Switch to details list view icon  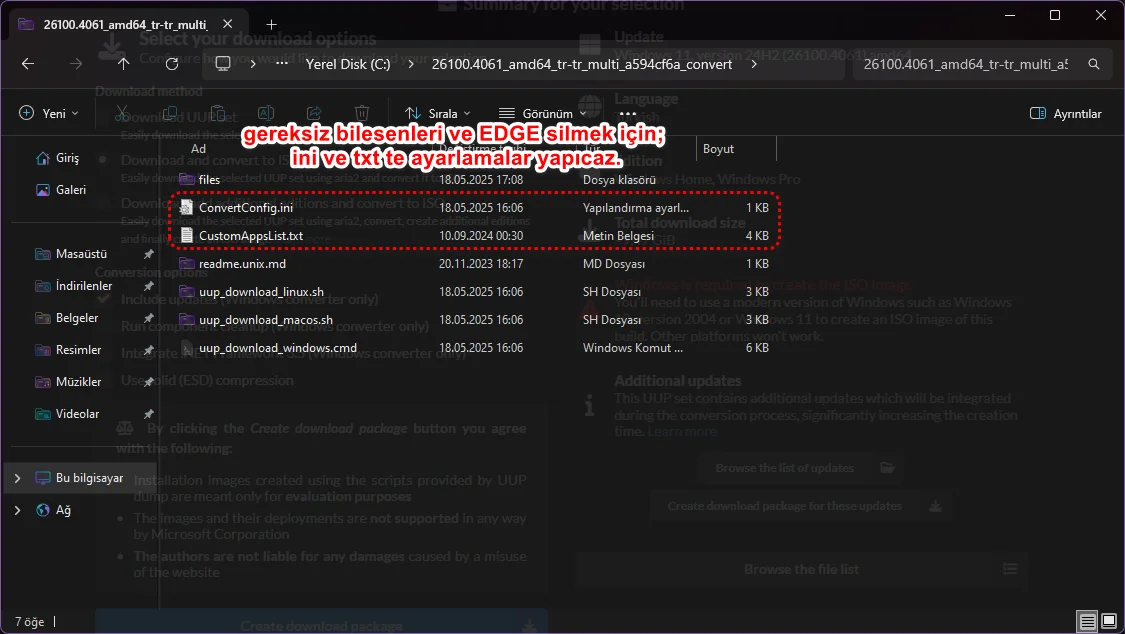[1088, 621]
